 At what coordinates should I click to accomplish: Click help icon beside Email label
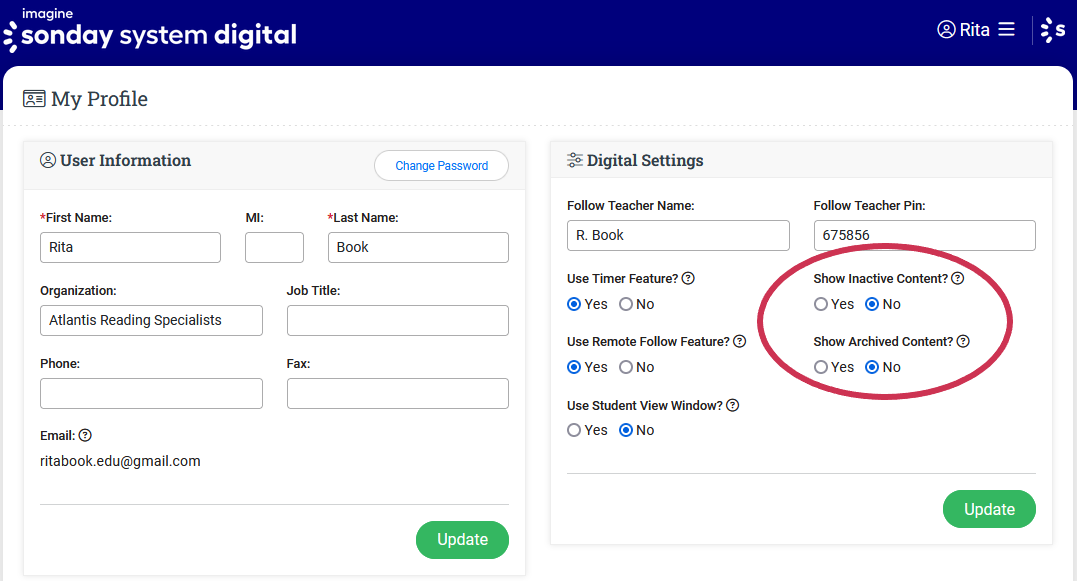pyautogui.click(x=85, y=436)
